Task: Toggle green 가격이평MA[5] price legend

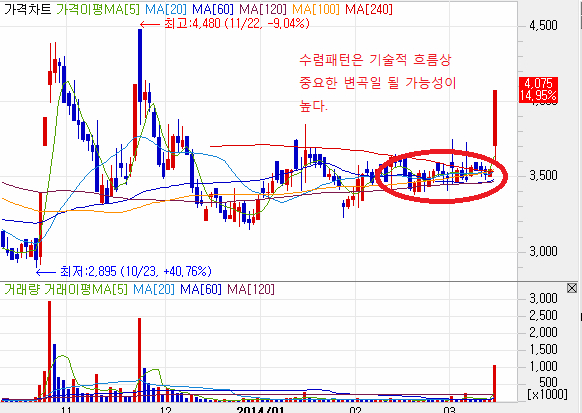Action: [98, 9]
